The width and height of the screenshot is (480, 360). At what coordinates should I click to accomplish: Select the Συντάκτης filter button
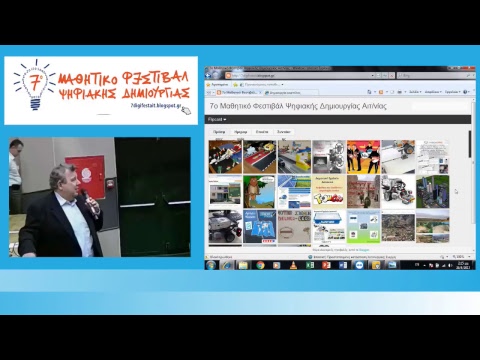coord(284,132)
